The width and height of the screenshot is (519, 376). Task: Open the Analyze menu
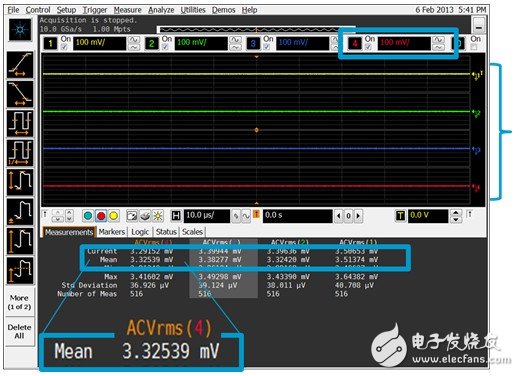pyautogui.click(x=161, y=10)
